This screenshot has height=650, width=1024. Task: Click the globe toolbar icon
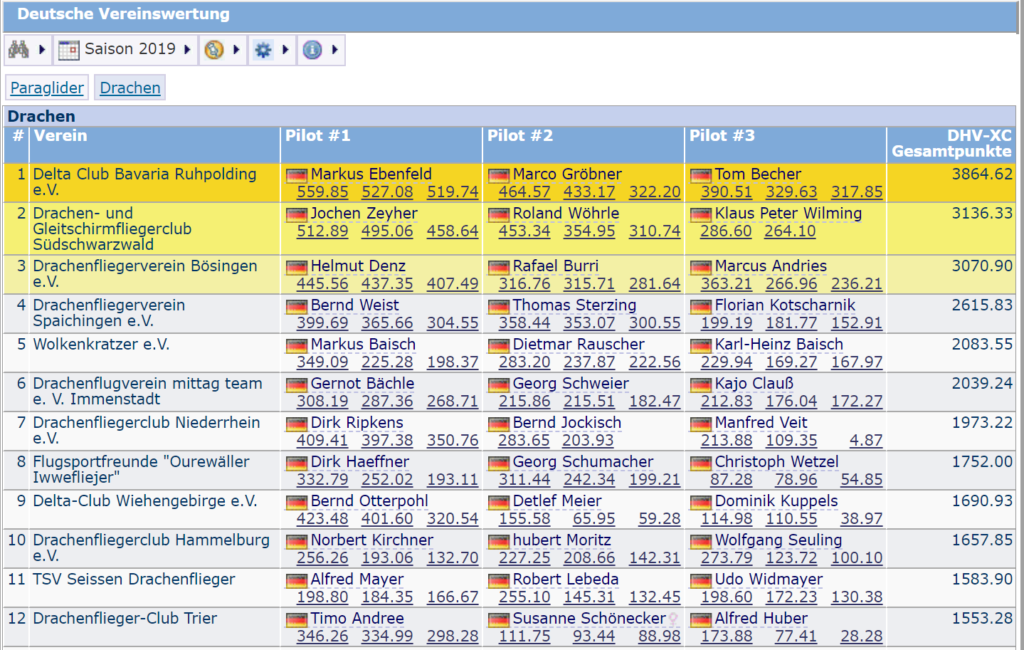pos(214,50)
